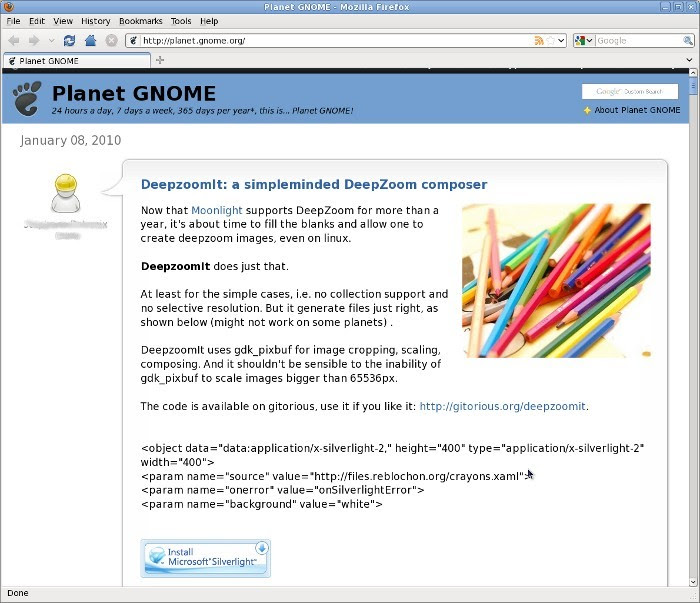Follow the Moonlight link
The width and height of the screenshot is (700, 603).
pos(217,210)
